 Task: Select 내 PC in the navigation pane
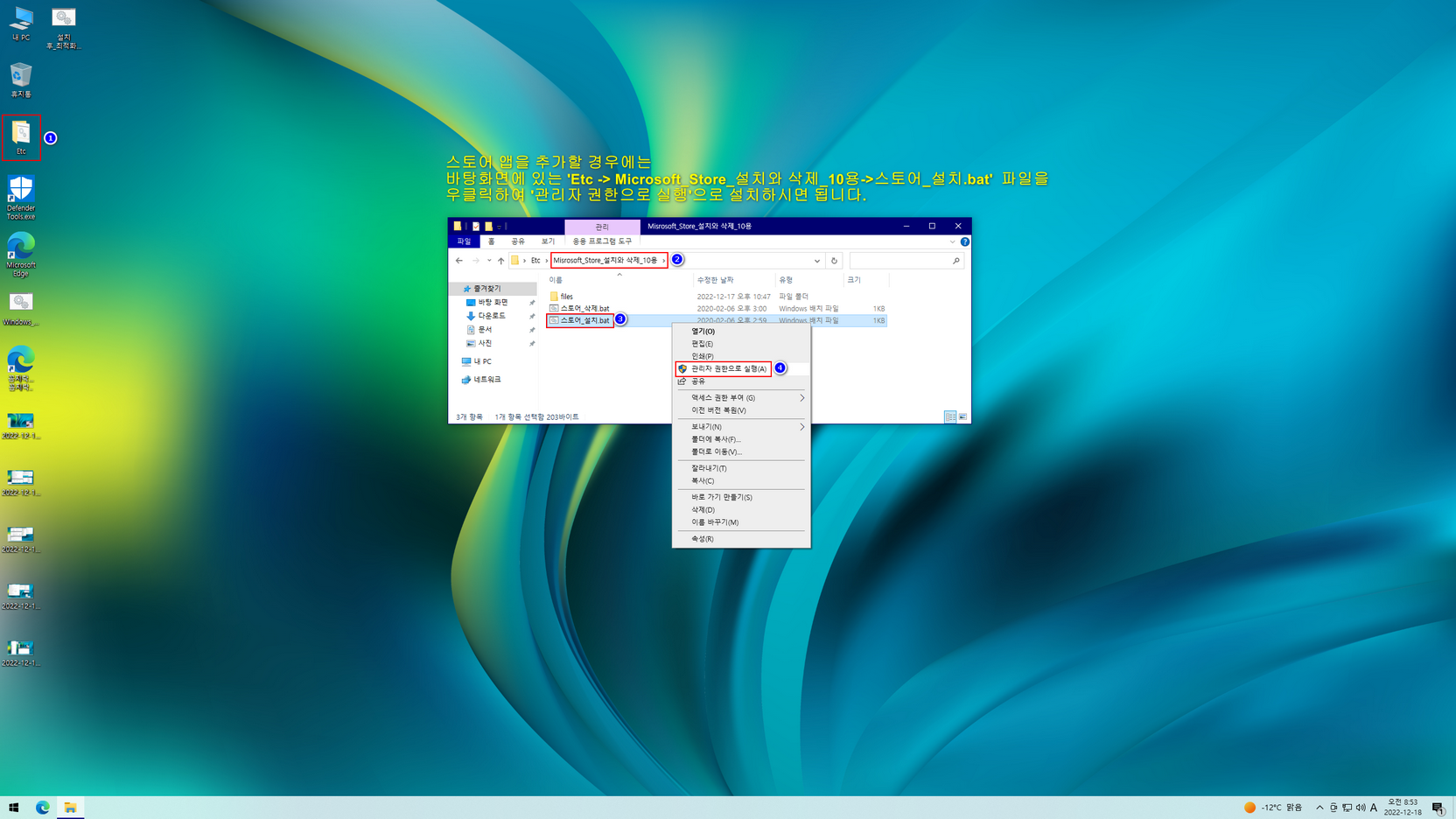pyautogui.click(x=482, y=361)
